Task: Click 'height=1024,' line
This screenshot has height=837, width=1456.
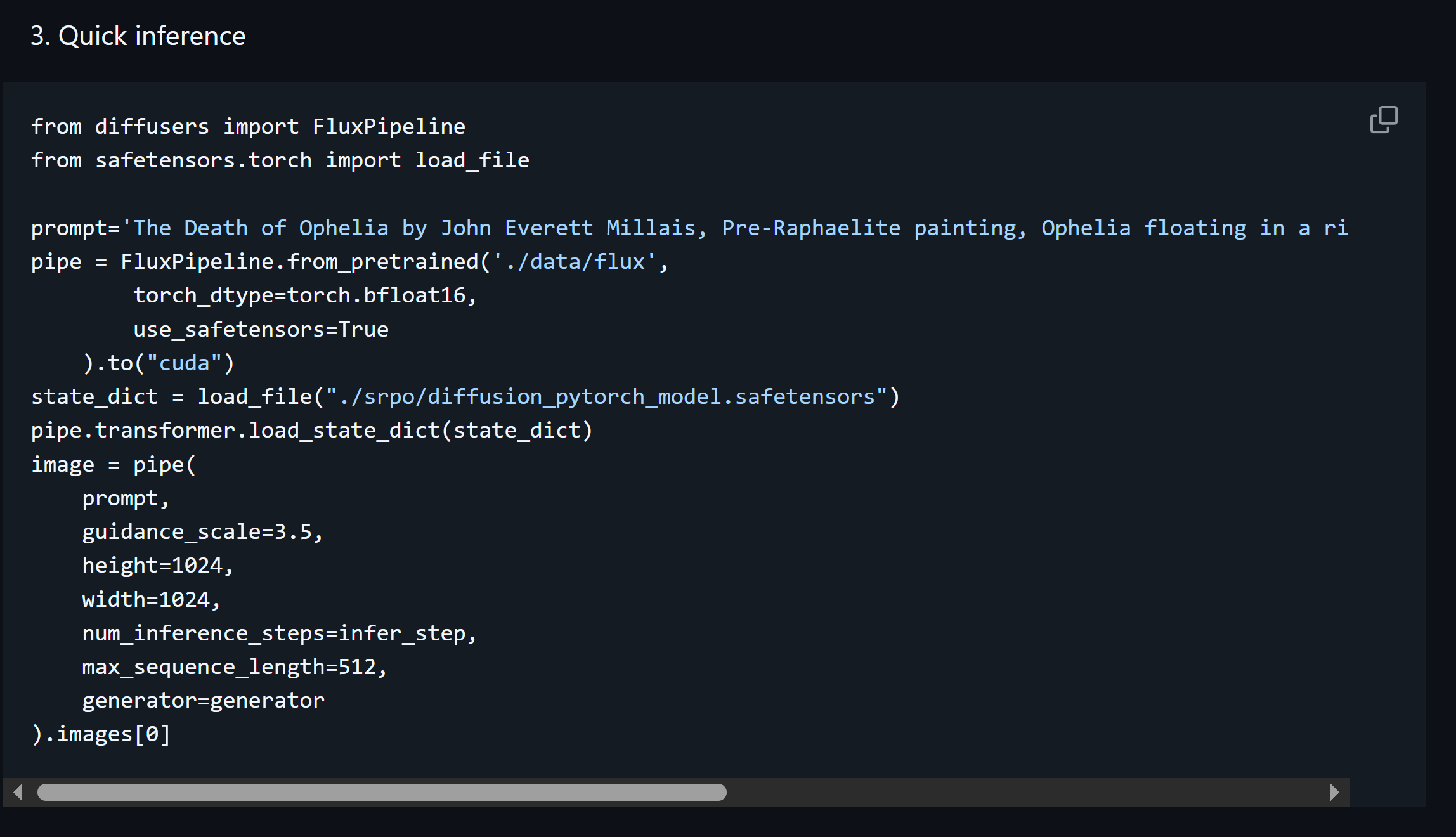Action: [159, 566]
